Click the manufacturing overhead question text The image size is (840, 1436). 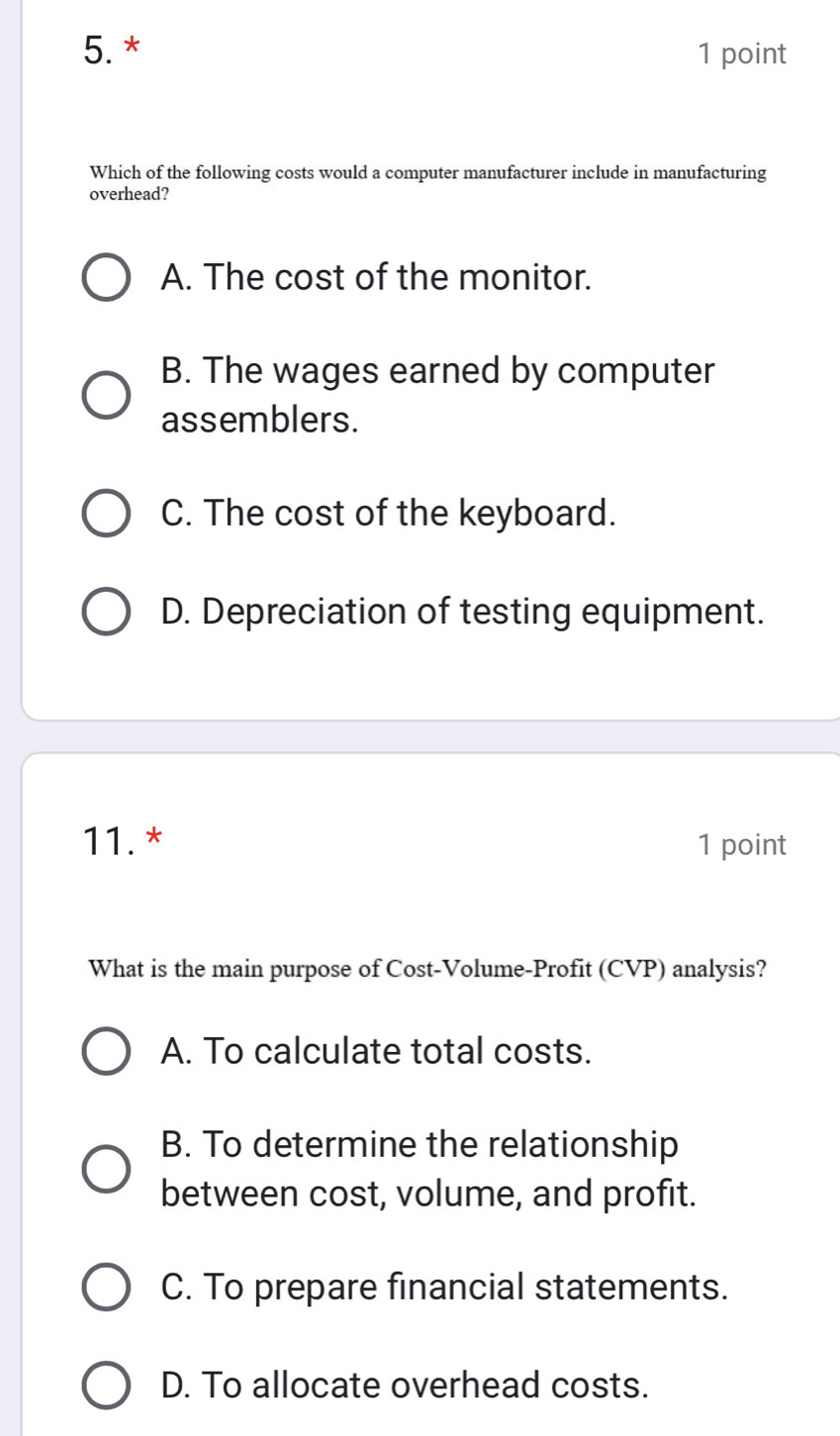pos(426,183)
